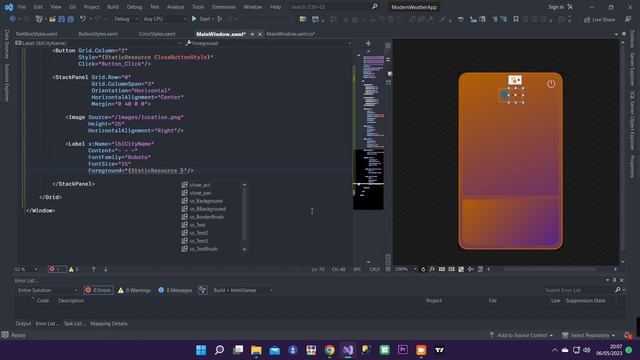
Task: Click the Save toolbar icon
Action: coord(62,19)
